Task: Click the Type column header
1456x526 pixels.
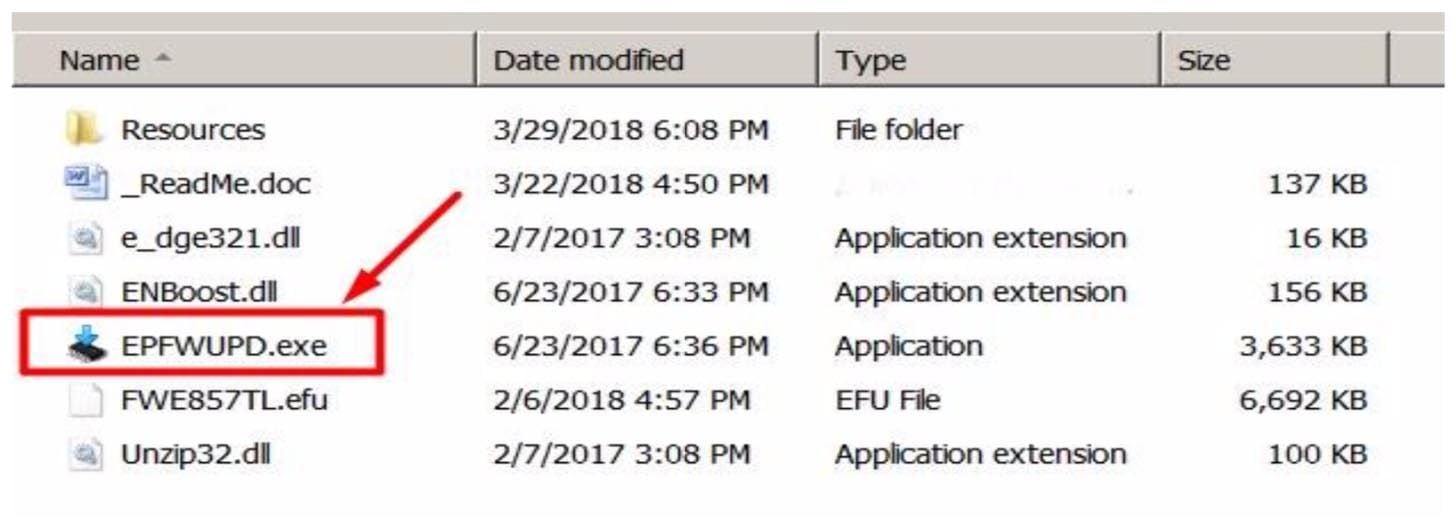Action: [871, 60]
